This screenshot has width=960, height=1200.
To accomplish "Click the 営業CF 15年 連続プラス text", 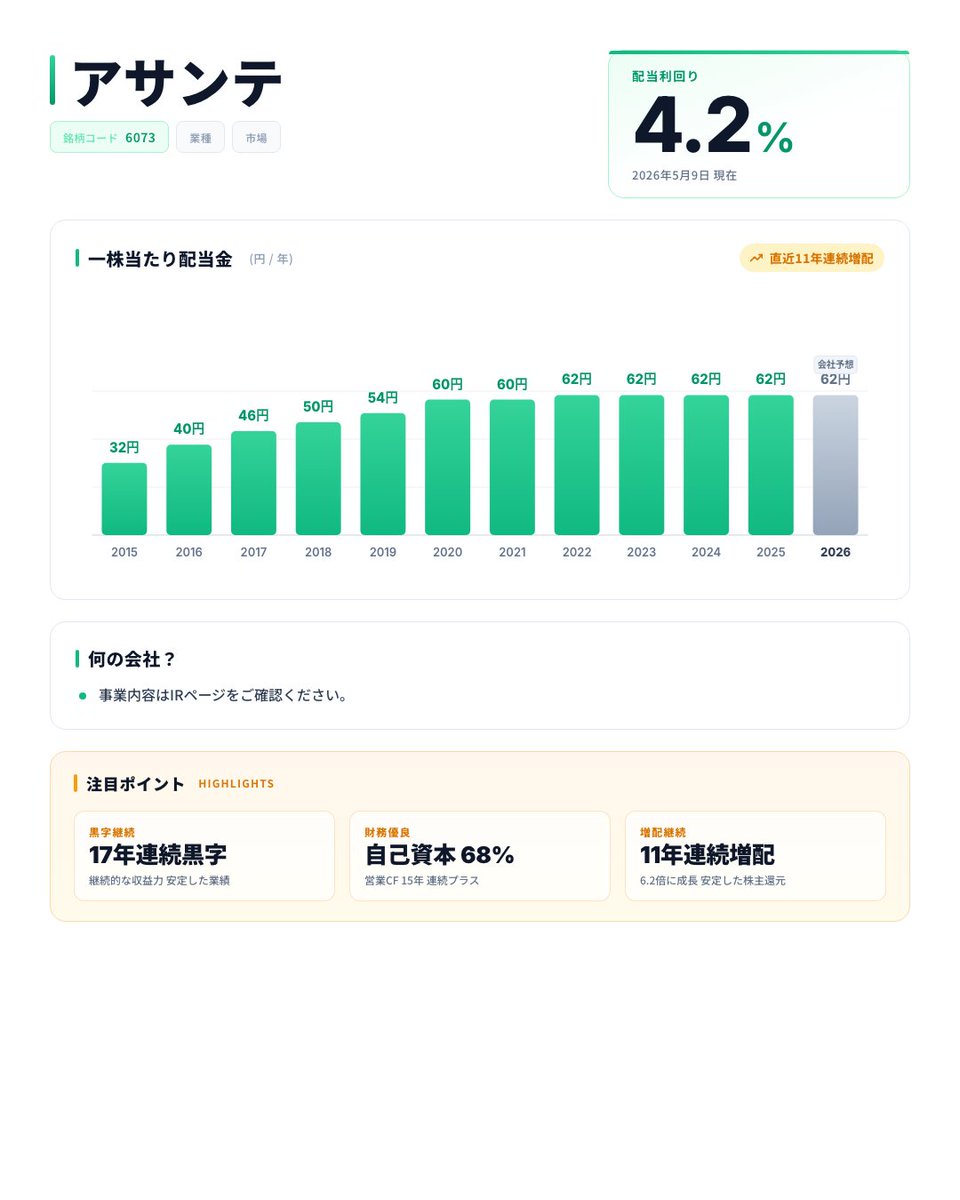I will pyautogui.click(x=422, y=881).
